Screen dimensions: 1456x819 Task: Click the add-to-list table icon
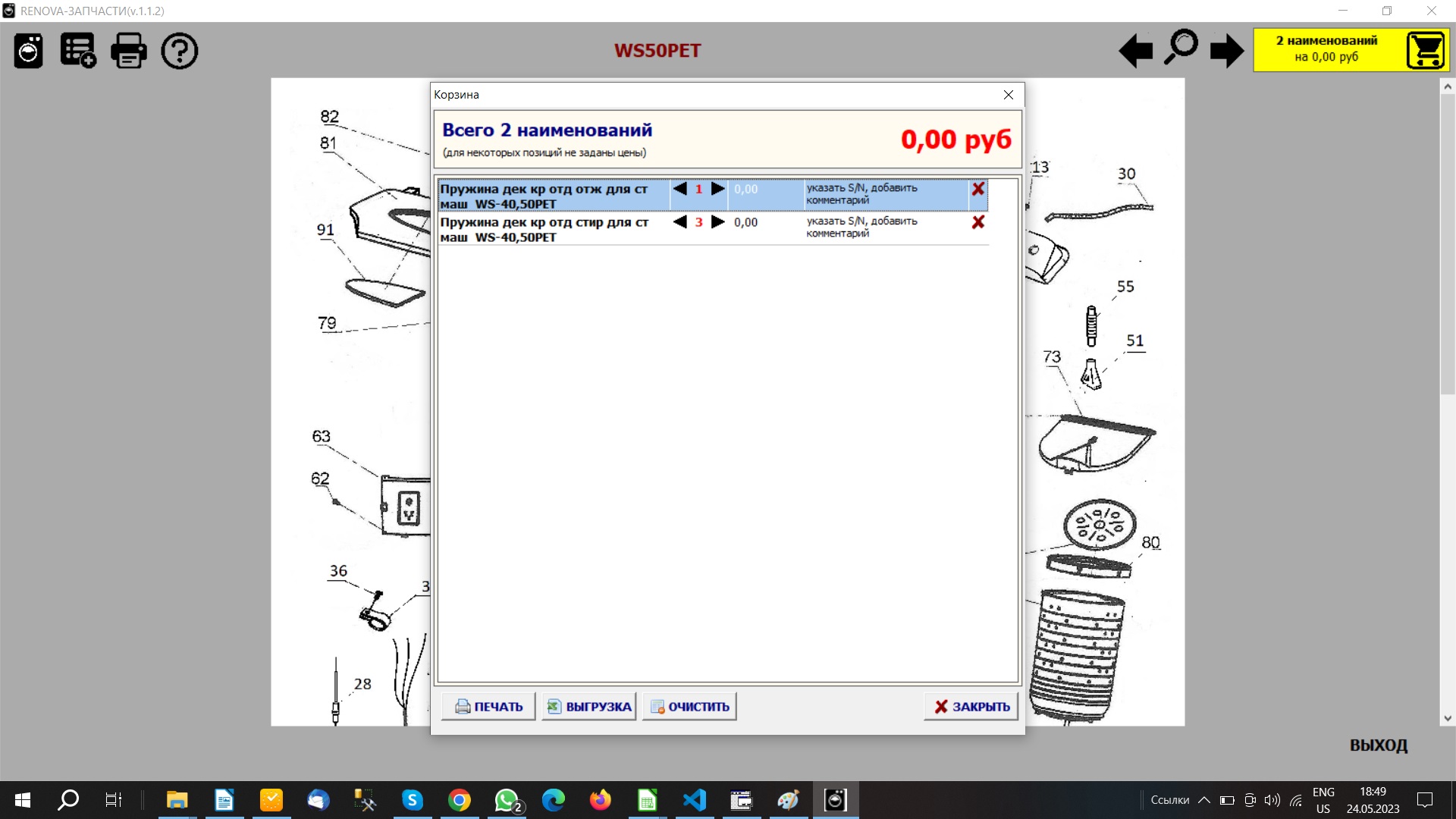tap(78, 52)
